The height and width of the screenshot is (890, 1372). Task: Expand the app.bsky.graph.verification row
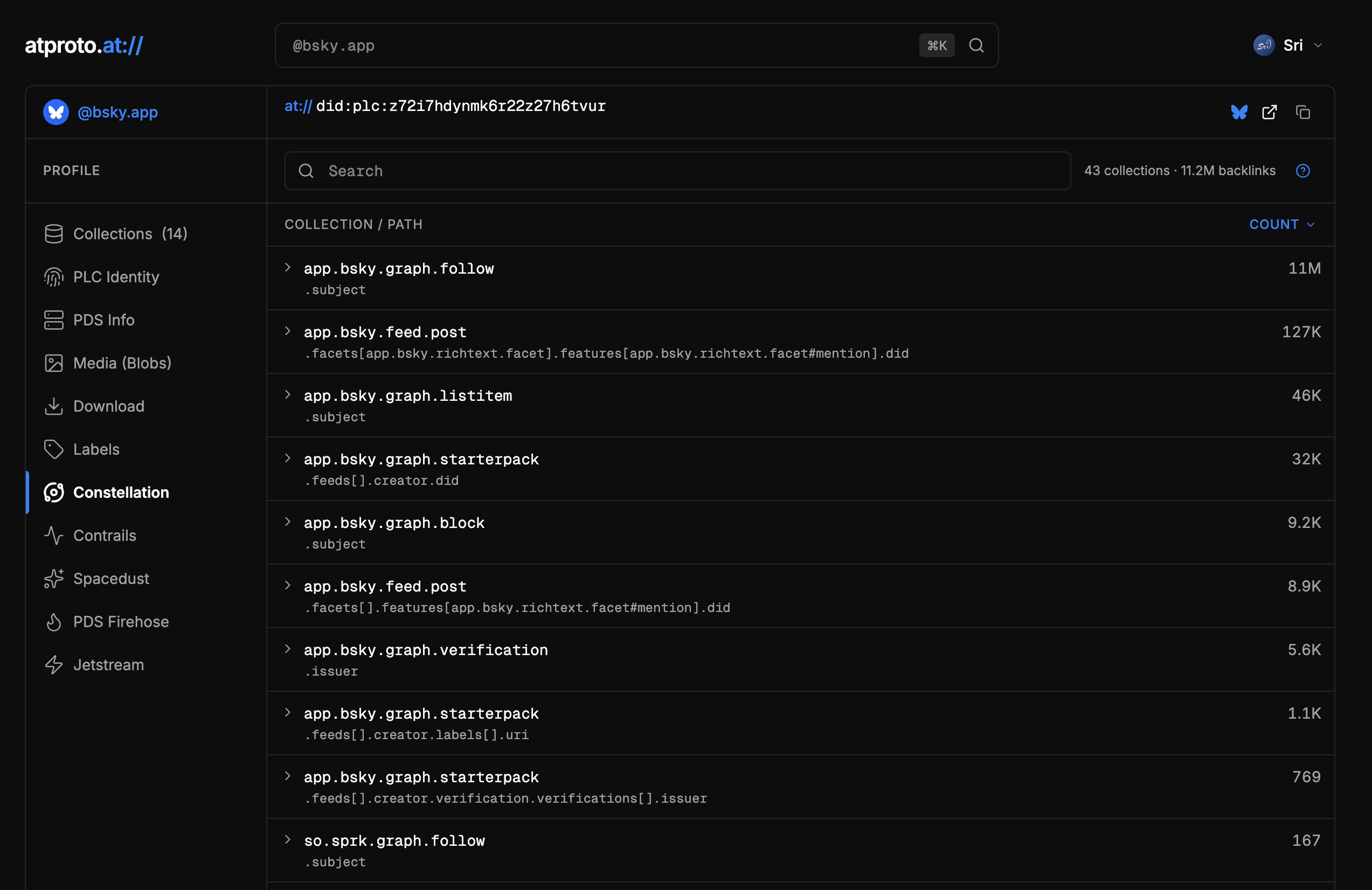(x=288, y=649)
